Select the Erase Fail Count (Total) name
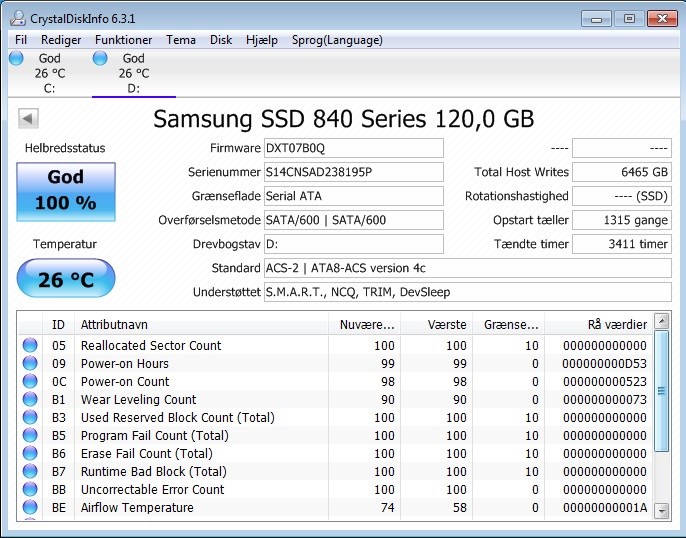Screen dimensions: 686x538 [x=147, y=454]
